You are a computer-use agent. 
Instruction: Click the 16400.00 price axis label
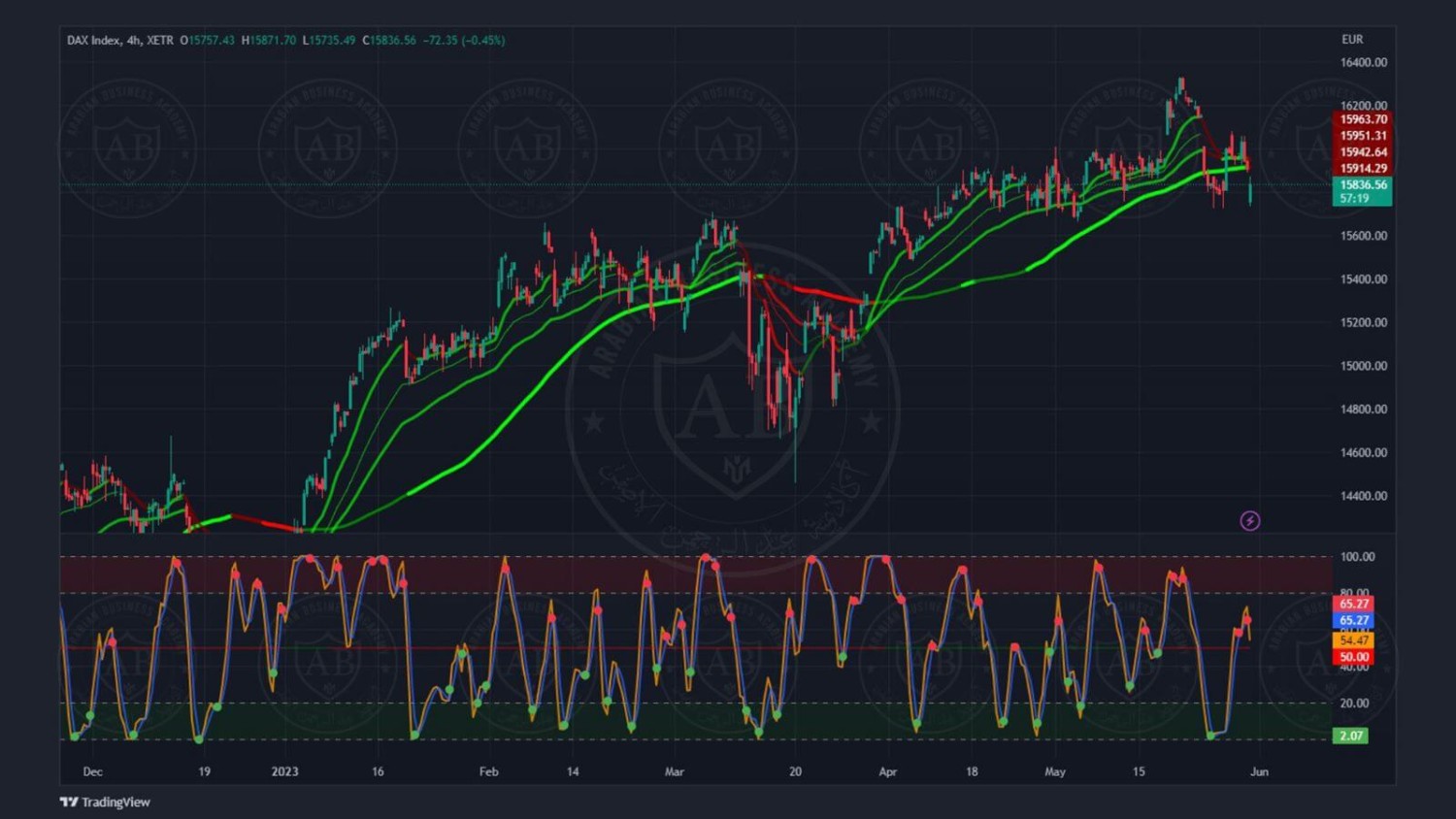(1364, 62)
